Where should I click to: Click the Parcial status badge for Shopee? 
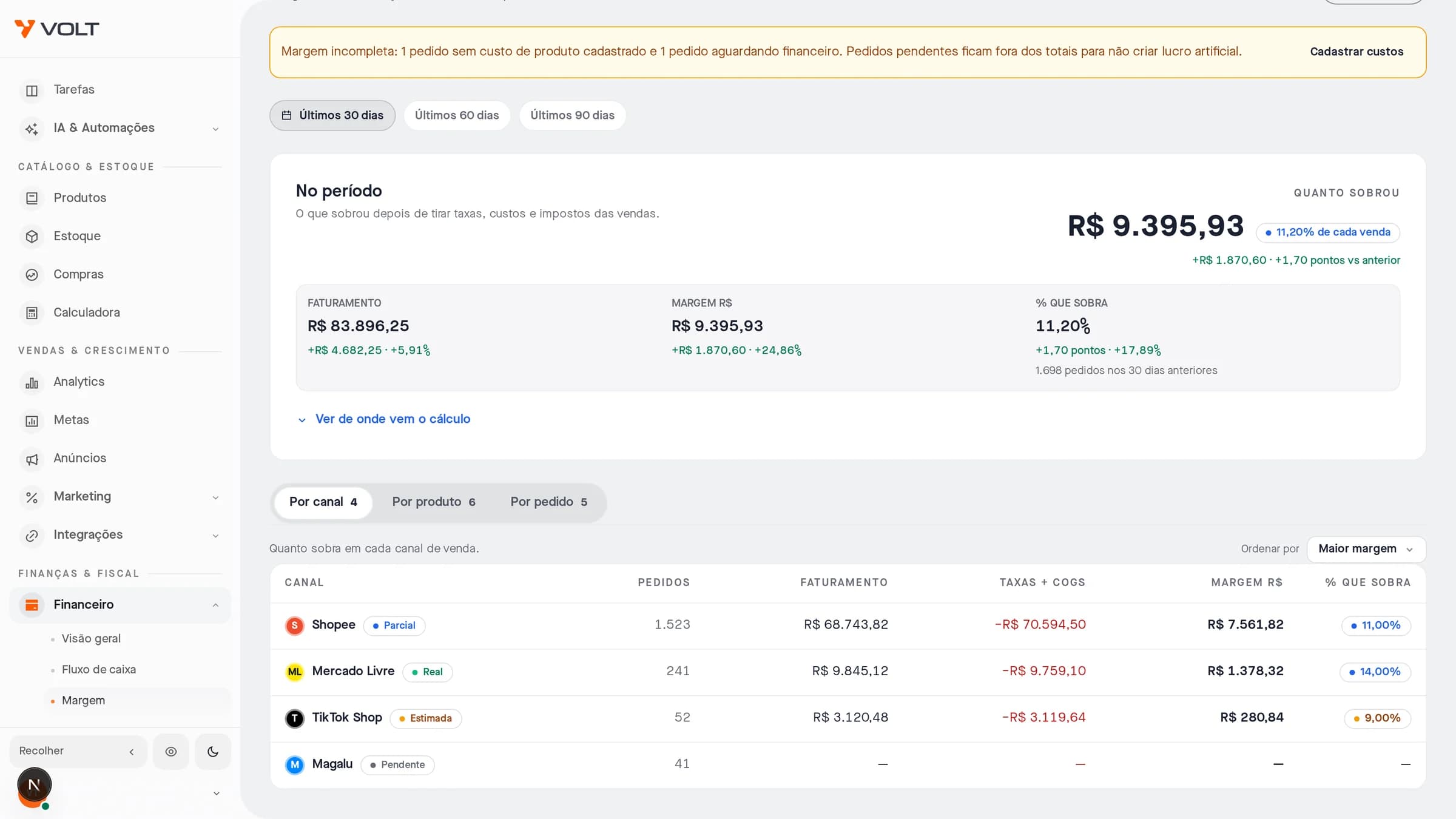(394, 625)
